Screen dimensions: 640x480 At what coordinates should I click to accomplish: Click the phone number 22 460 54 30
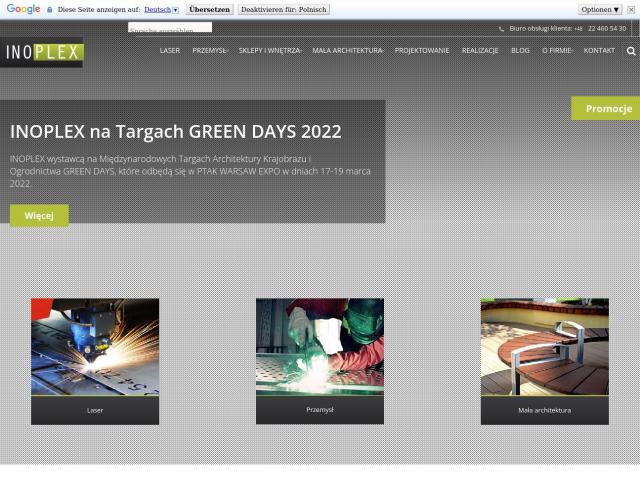(x=607, y=29)
